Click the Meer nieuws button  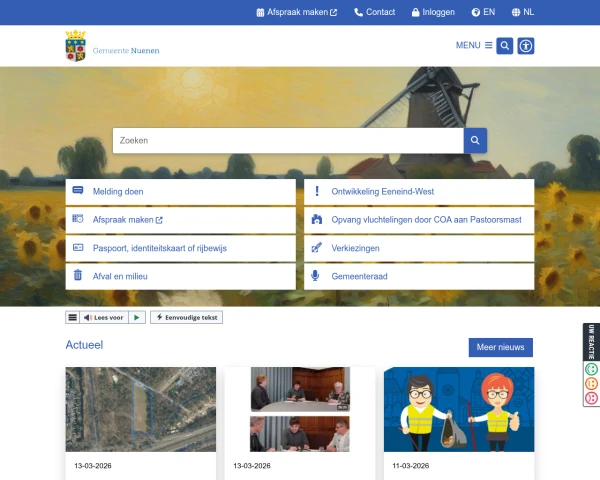pyautogui.click(x=500, y=347)
